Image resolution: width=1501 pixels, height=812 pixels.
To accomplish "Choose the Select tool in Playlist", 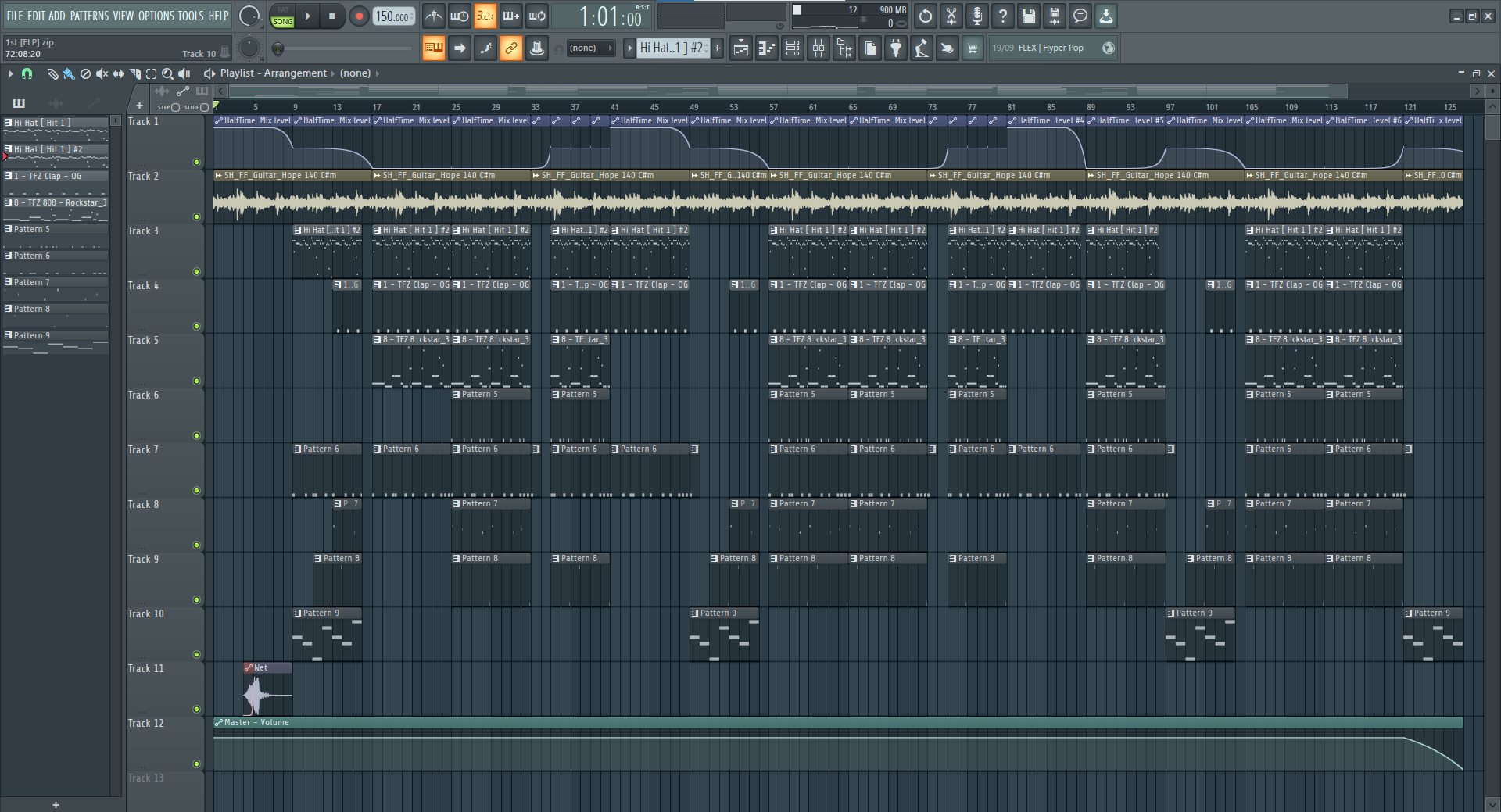I will click(x=151, y=73).
